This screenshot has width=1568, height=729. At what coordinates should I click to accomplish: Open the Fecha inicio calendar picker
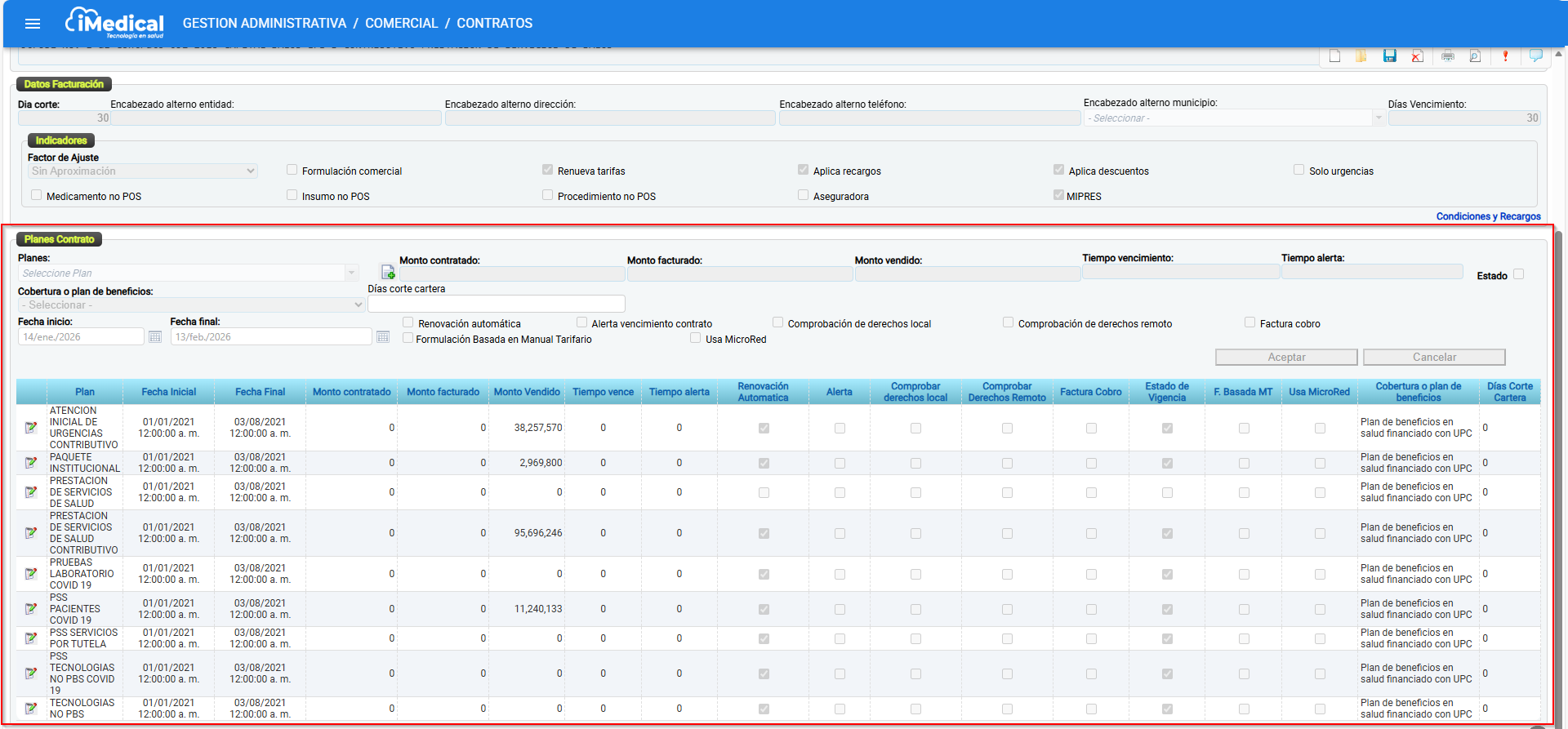tap(155, 336)
